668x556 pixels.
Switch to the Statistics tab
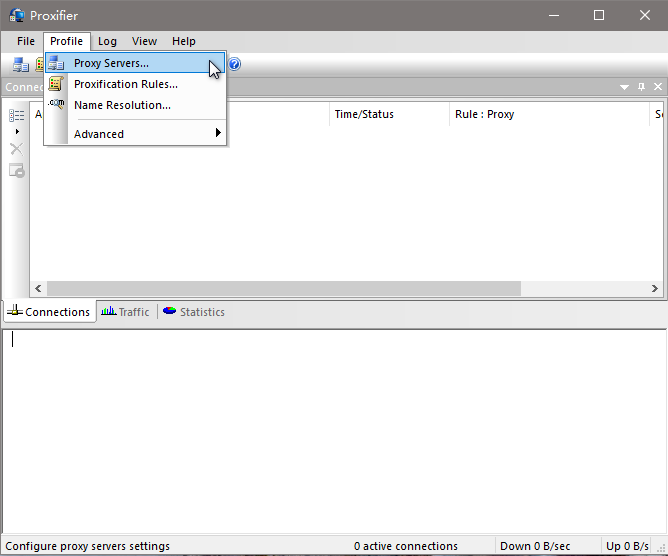pos(194,312)
